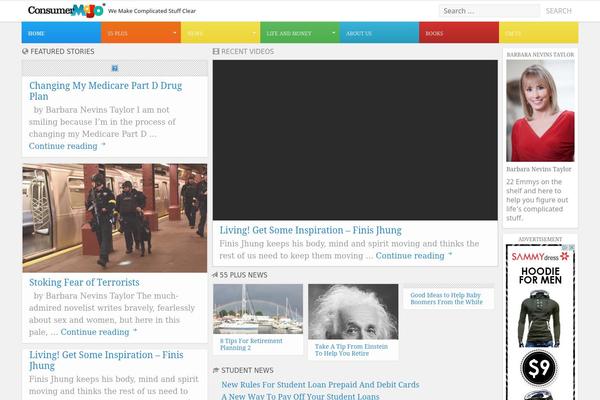Screen dimensions: 600x400
Task: Open A New Way To Pay Off Student Loans
Action: (x=300, y=396)
